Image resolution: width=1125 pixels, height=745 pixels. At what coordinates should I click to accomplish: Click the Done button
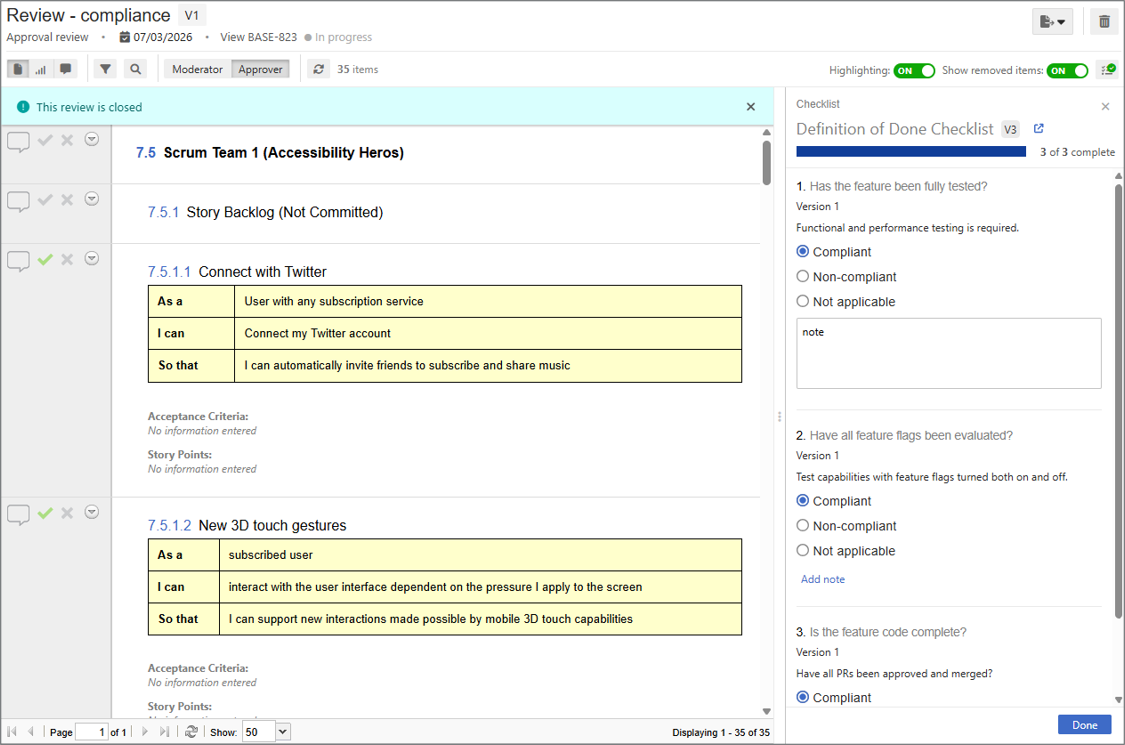[1084, 725]
